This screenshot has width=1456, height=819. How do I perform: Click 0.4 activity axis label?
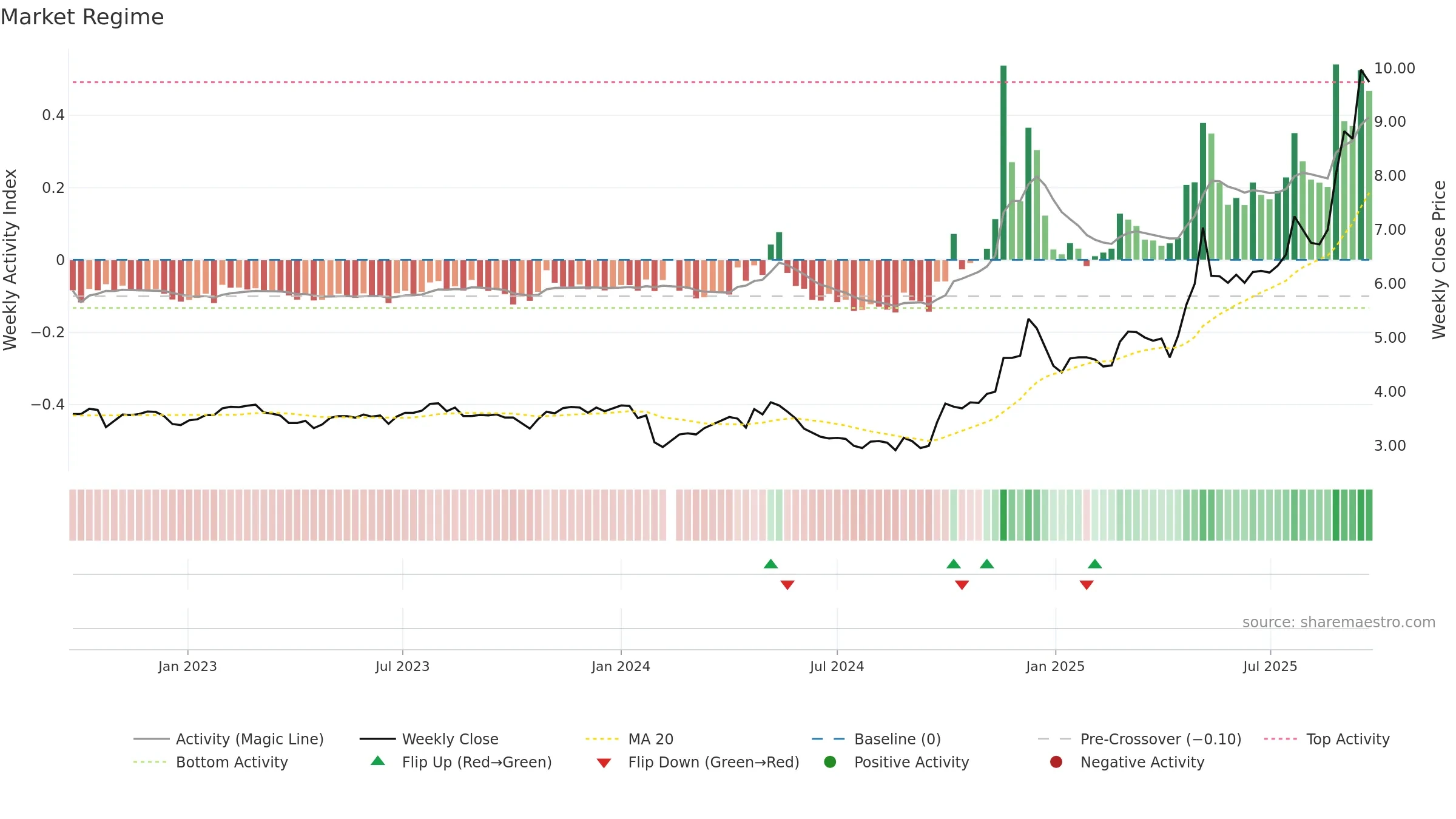[x=53, y=115]
